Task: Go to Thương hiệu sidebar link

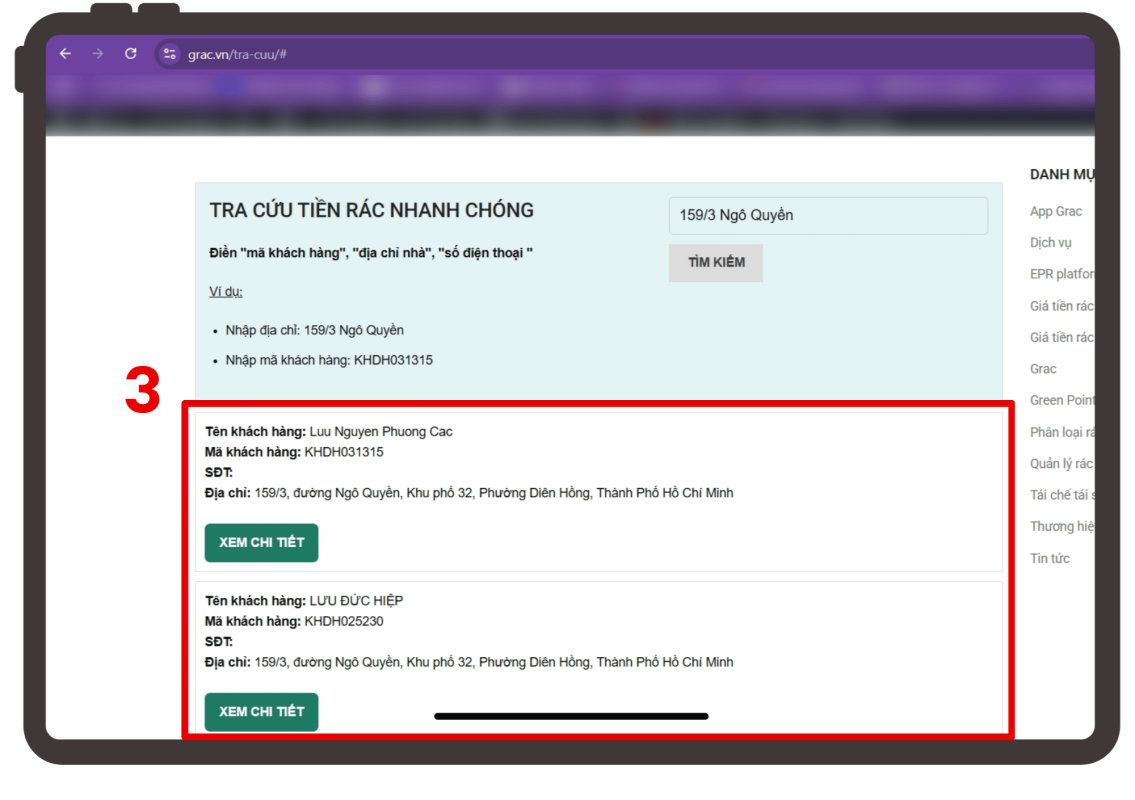Action: [x=1062, y=526]
